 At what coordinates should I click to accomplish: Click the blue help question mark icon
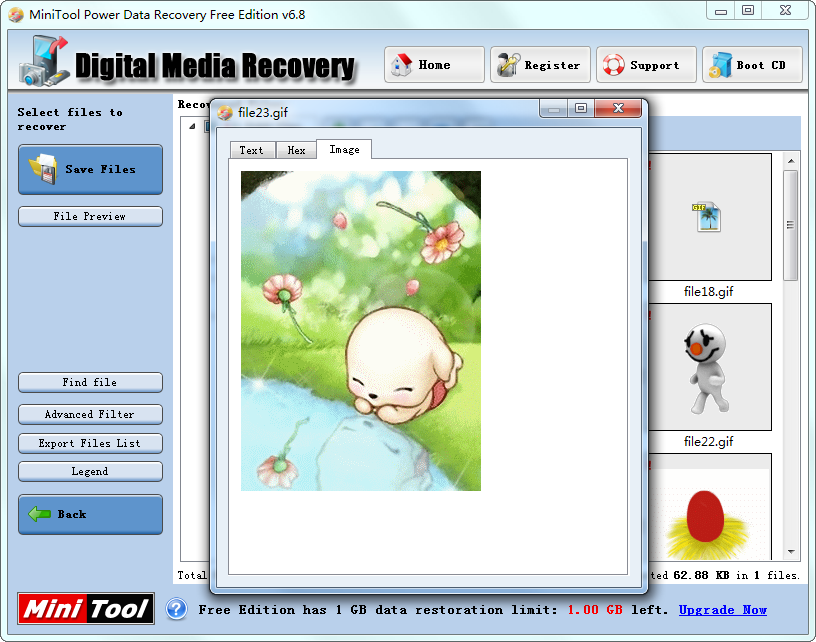tap(176, 609)
